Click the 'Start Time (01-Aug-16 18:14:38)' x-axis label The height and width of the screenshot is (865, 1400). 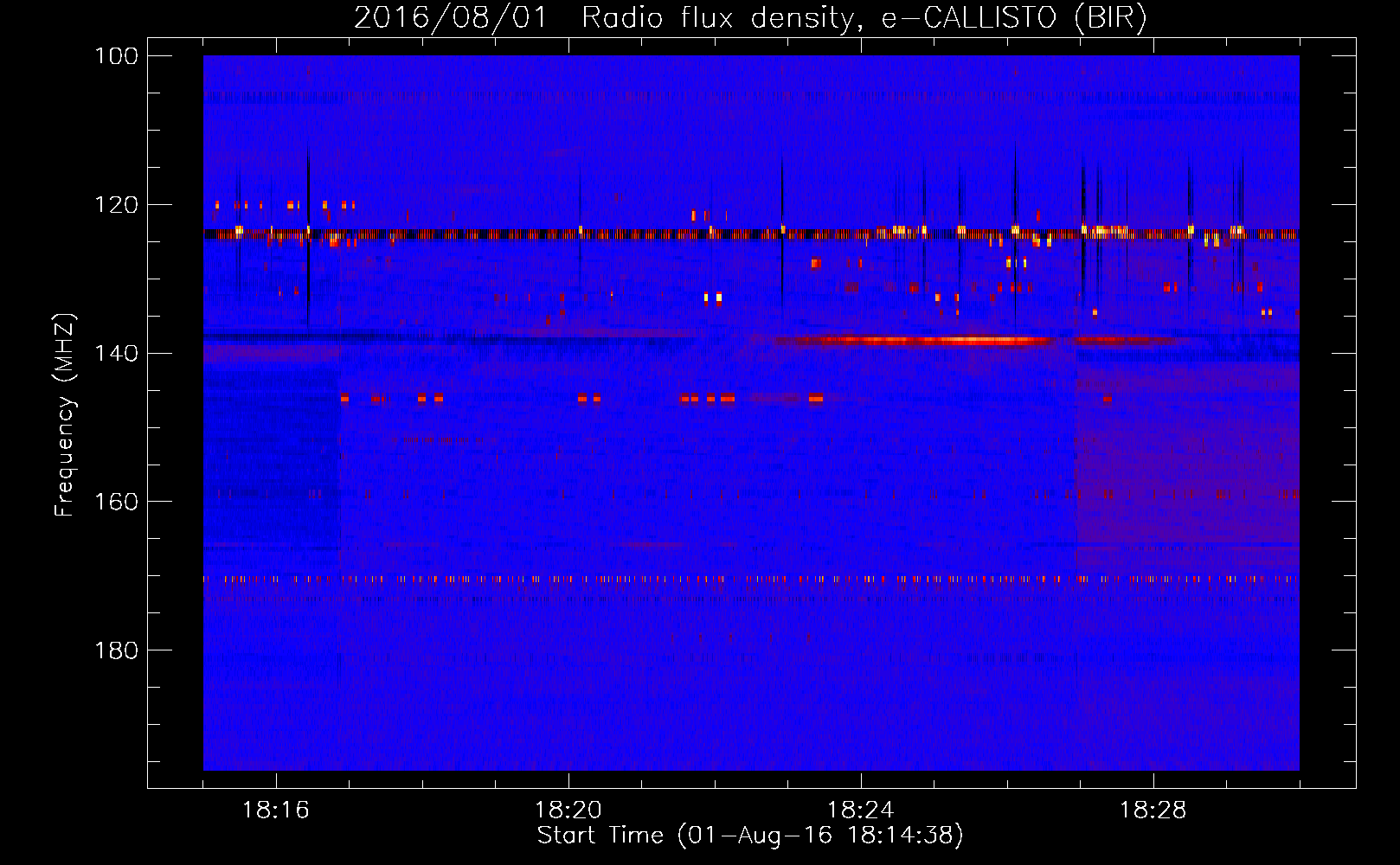coord(750,836)
